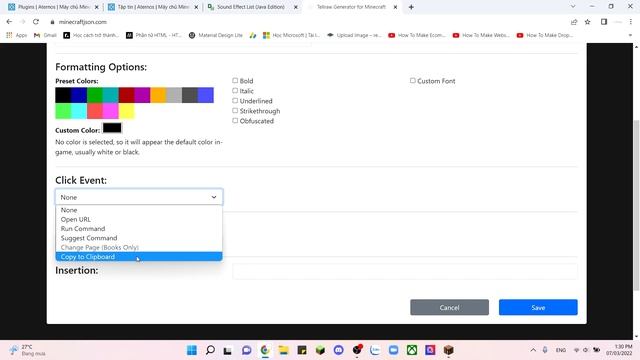Open File Explorer from taskbar
This screenshot has width=640, height=360.
pyautogui.click(x=283, y=350)
